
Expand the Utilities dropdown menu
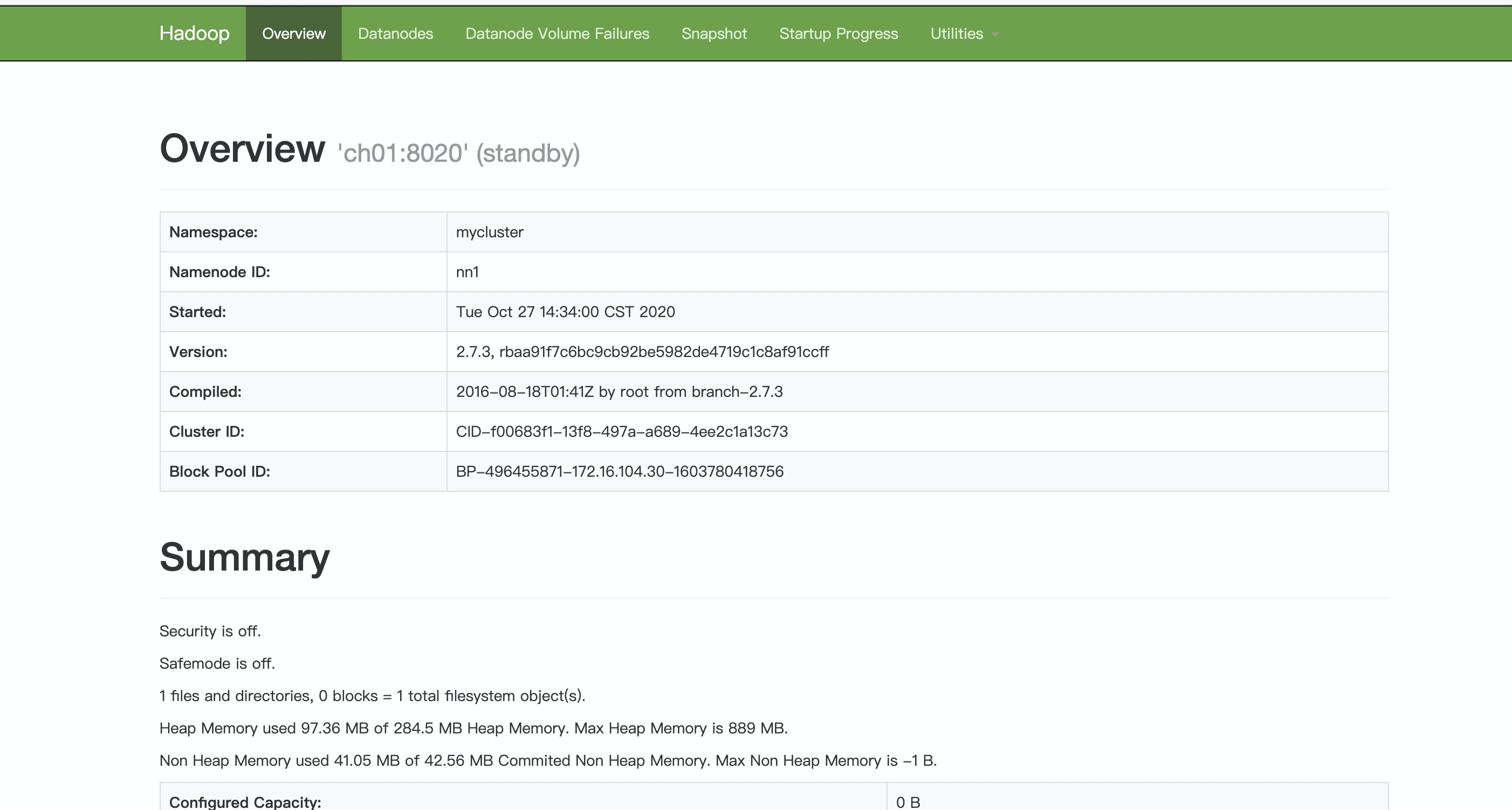click(x=957, y=33)
